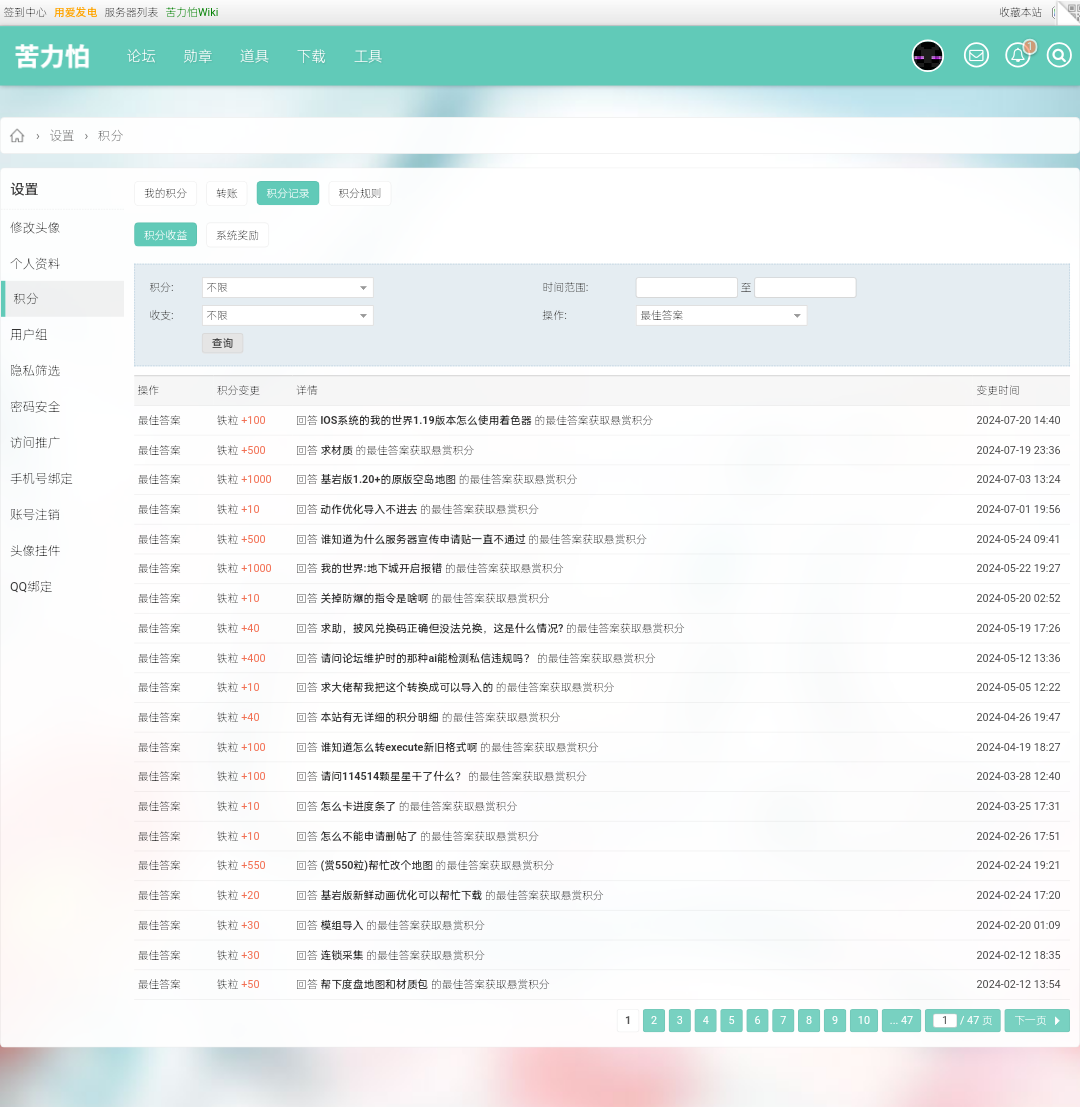1080x1107 pixels.
Task: Open 苦力怕Wiki link in top bar
Action: (x=192, y=12)
